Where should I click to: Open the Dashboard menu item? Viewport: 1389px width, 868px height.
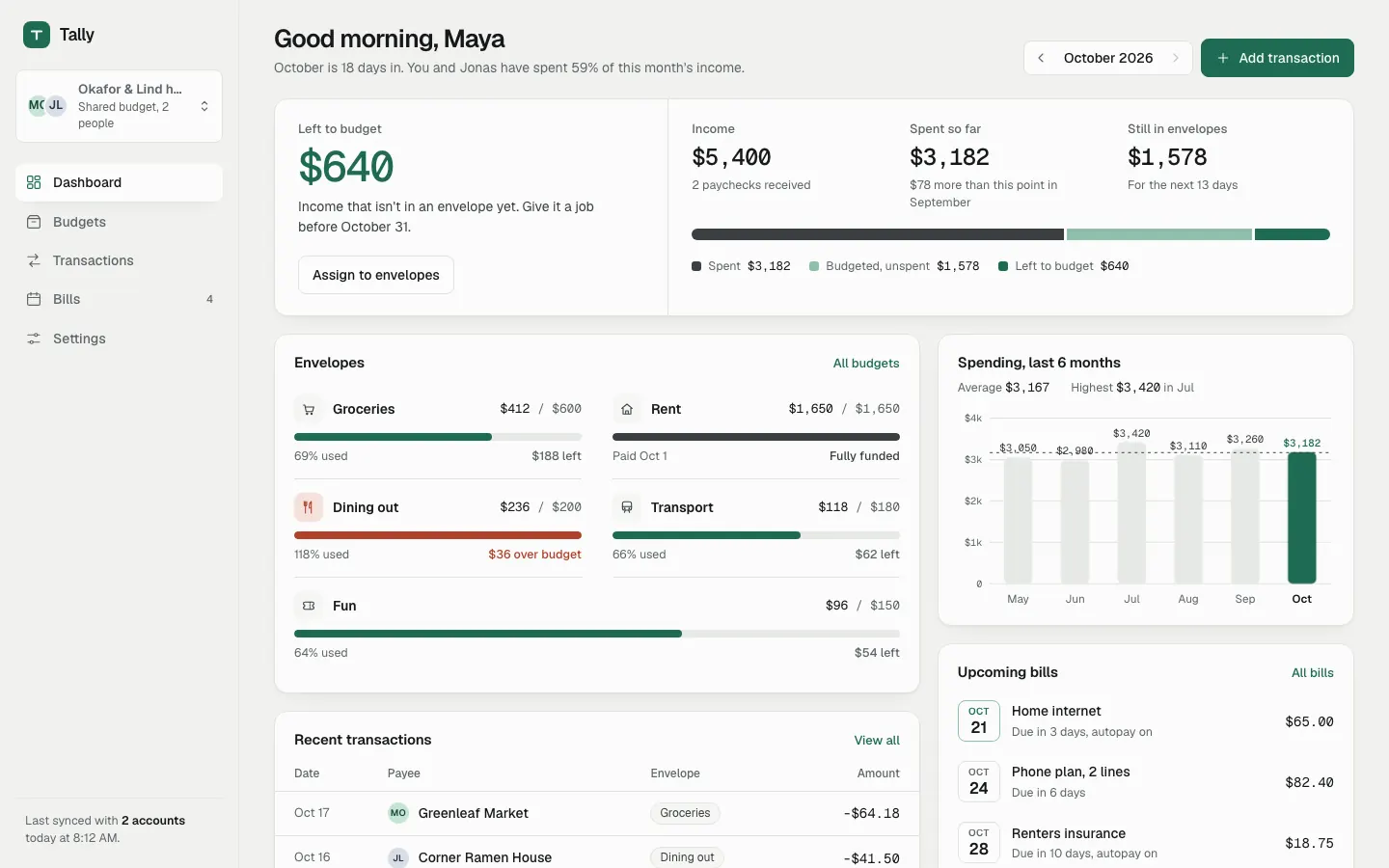pyautogui.click(x=119, y=182)
